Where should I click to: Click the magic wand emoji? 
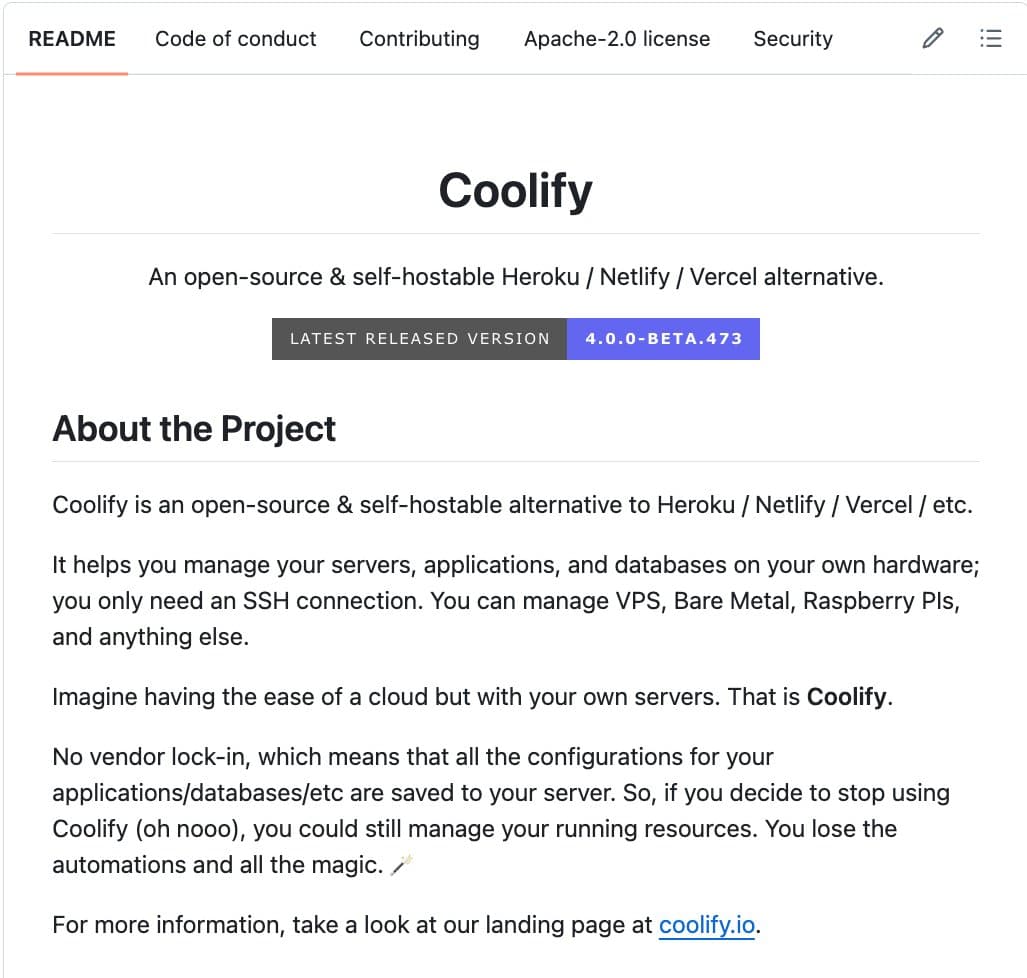click(399, 865)
